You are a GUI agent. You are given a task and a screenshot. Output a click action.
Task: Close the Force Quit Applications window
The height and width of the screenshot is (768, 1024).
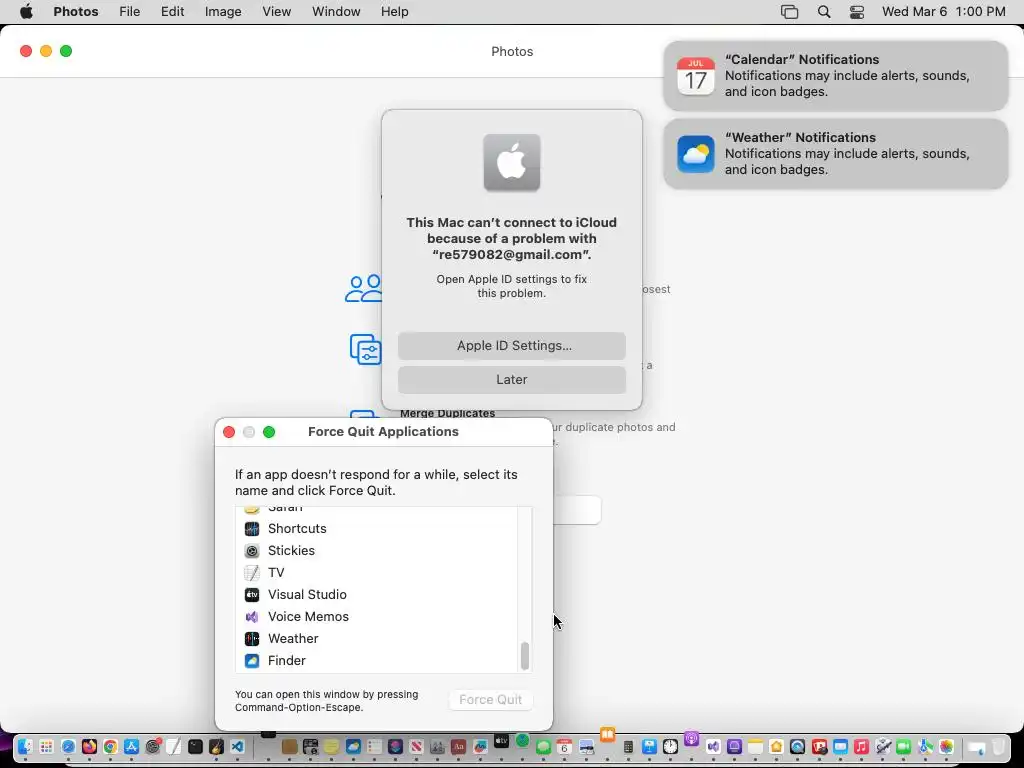tap(229, 432)
